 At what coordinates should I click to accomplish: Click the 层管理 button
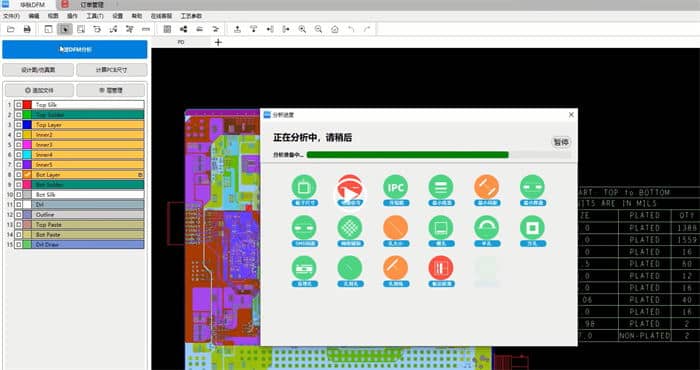[111, 90]
